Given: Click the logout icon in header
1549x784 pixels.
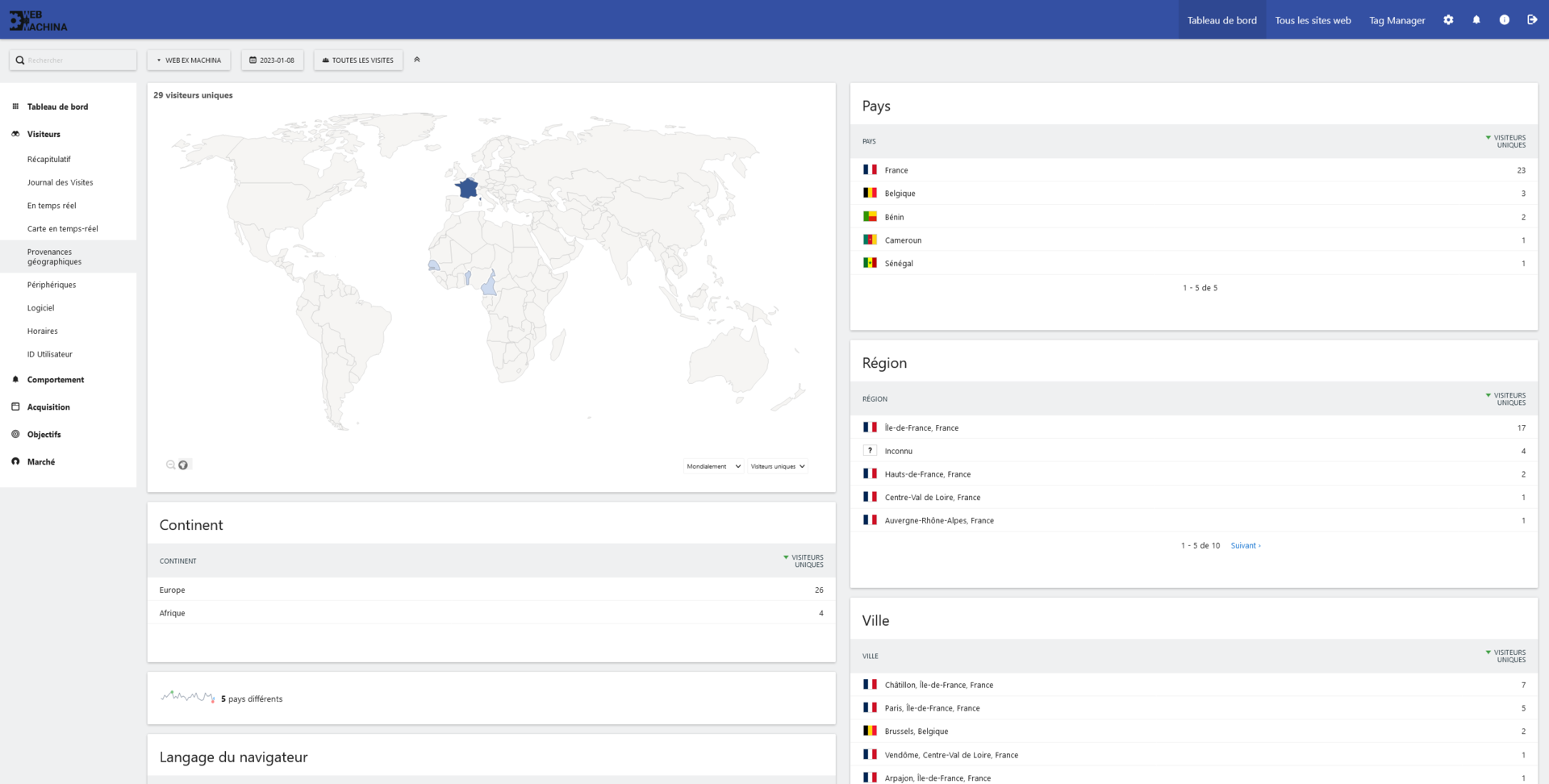Looking at the screenshot, I should point(1532,20).
